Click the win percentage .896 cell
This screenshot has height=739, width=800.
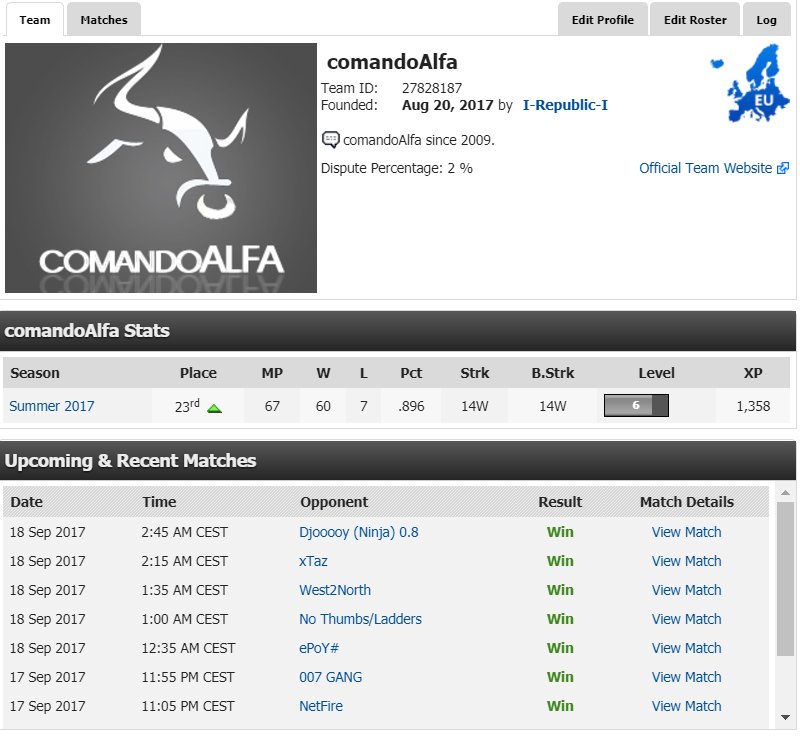coord(411,406)
